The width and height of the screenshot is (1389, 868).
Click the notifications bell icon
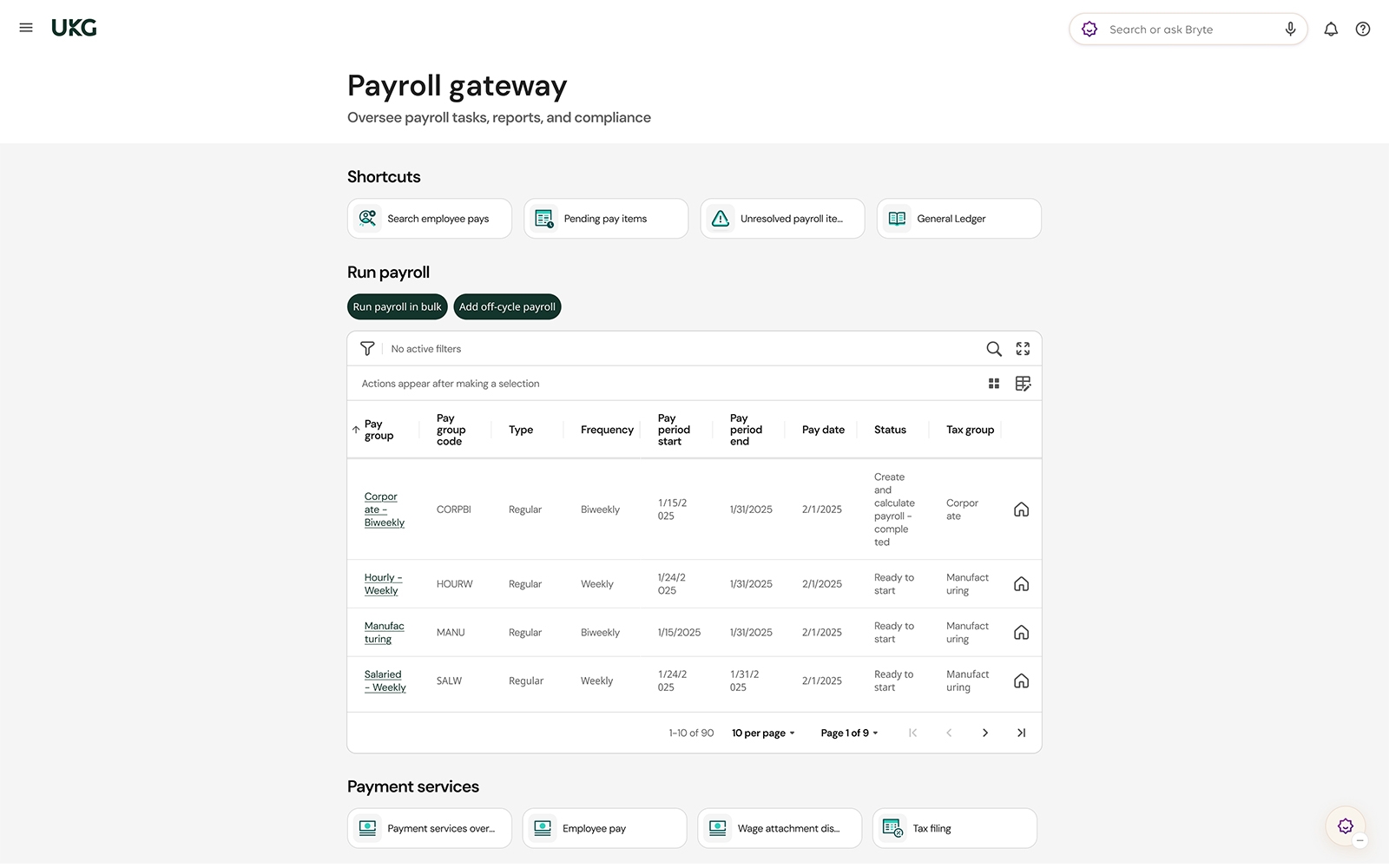click(1331, 30)
